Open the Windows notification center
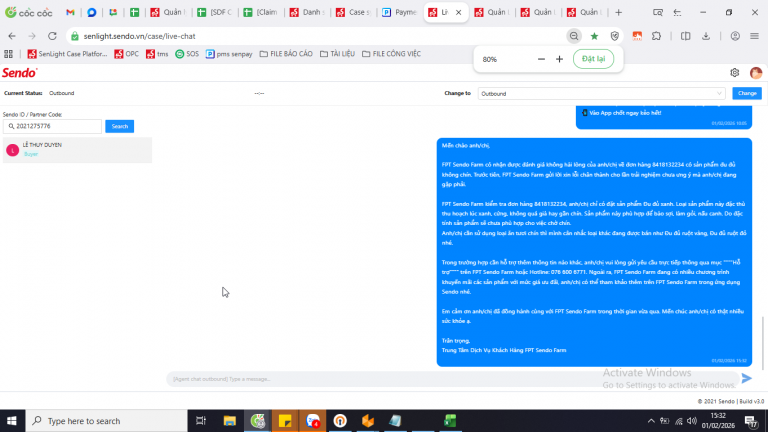This screenshot has width=768, height=432. coord(751,421)
